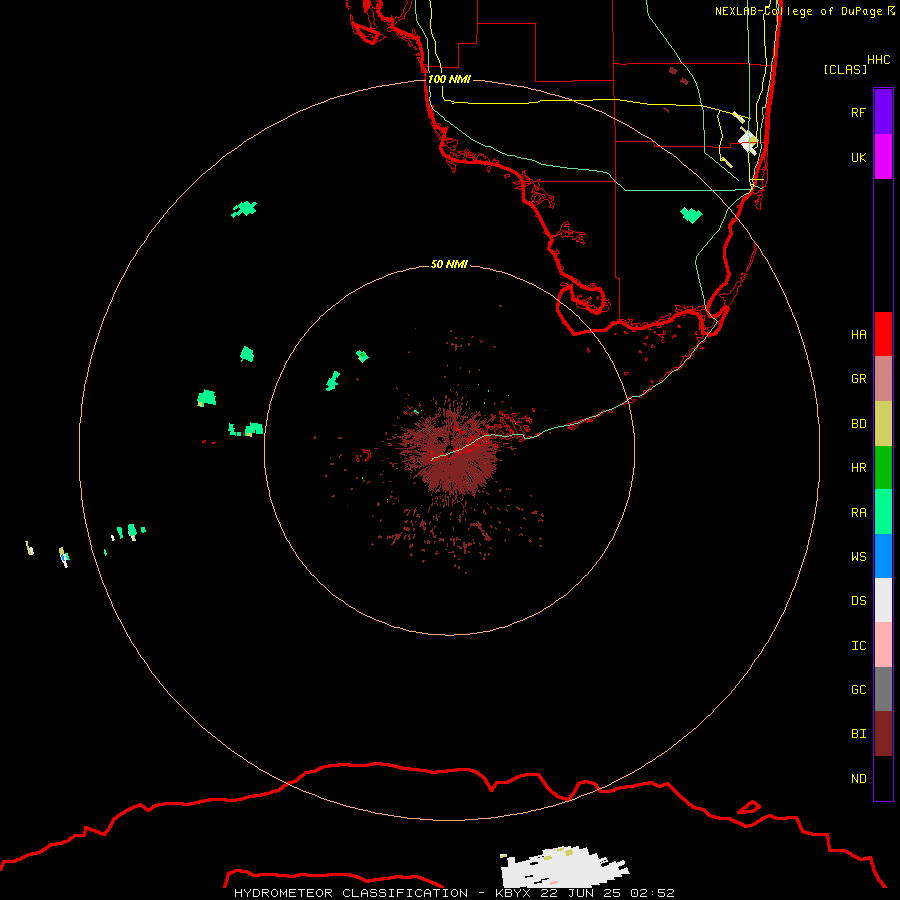Click the HA red legend swatch
900x900 pixels.
click(883, 334)
